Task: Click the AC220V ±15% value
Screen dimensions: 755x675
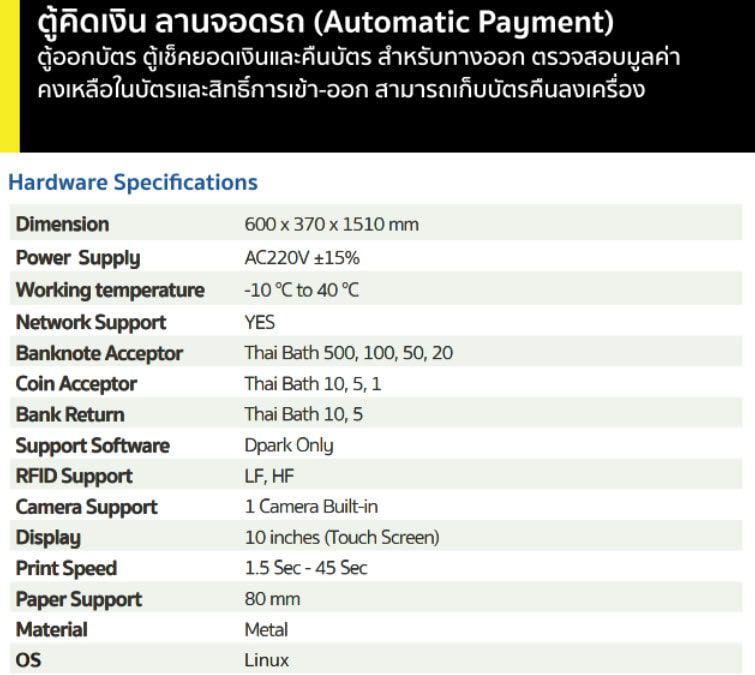Action: pyautogui.click(x=302, y=258)
